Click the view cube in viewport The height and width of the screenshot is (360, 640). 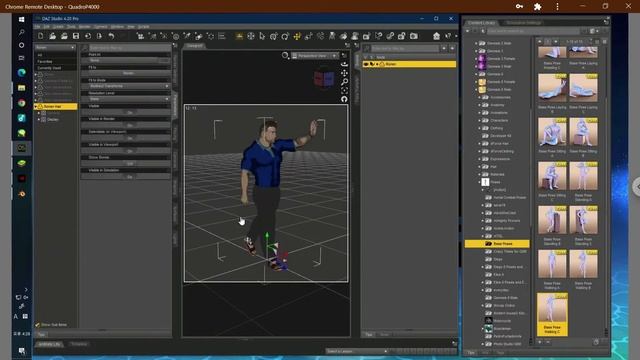point(324,78)
